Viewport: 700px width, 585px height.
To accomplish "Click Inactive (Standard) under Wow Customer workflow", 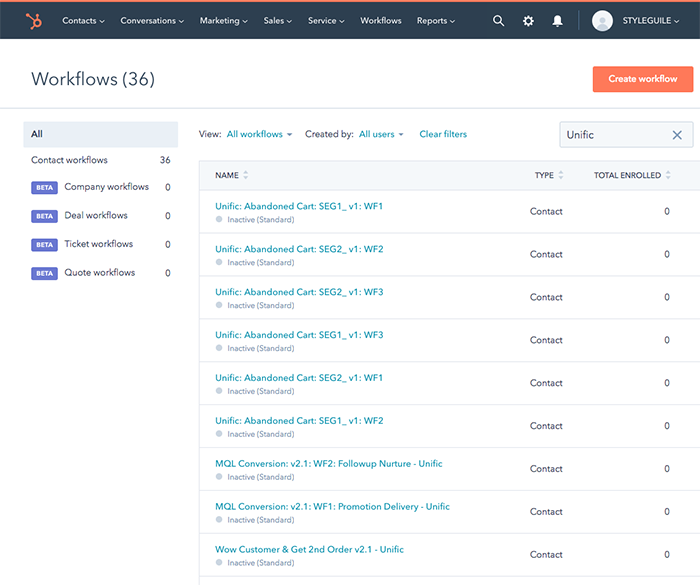I will [x=261, y=563].
